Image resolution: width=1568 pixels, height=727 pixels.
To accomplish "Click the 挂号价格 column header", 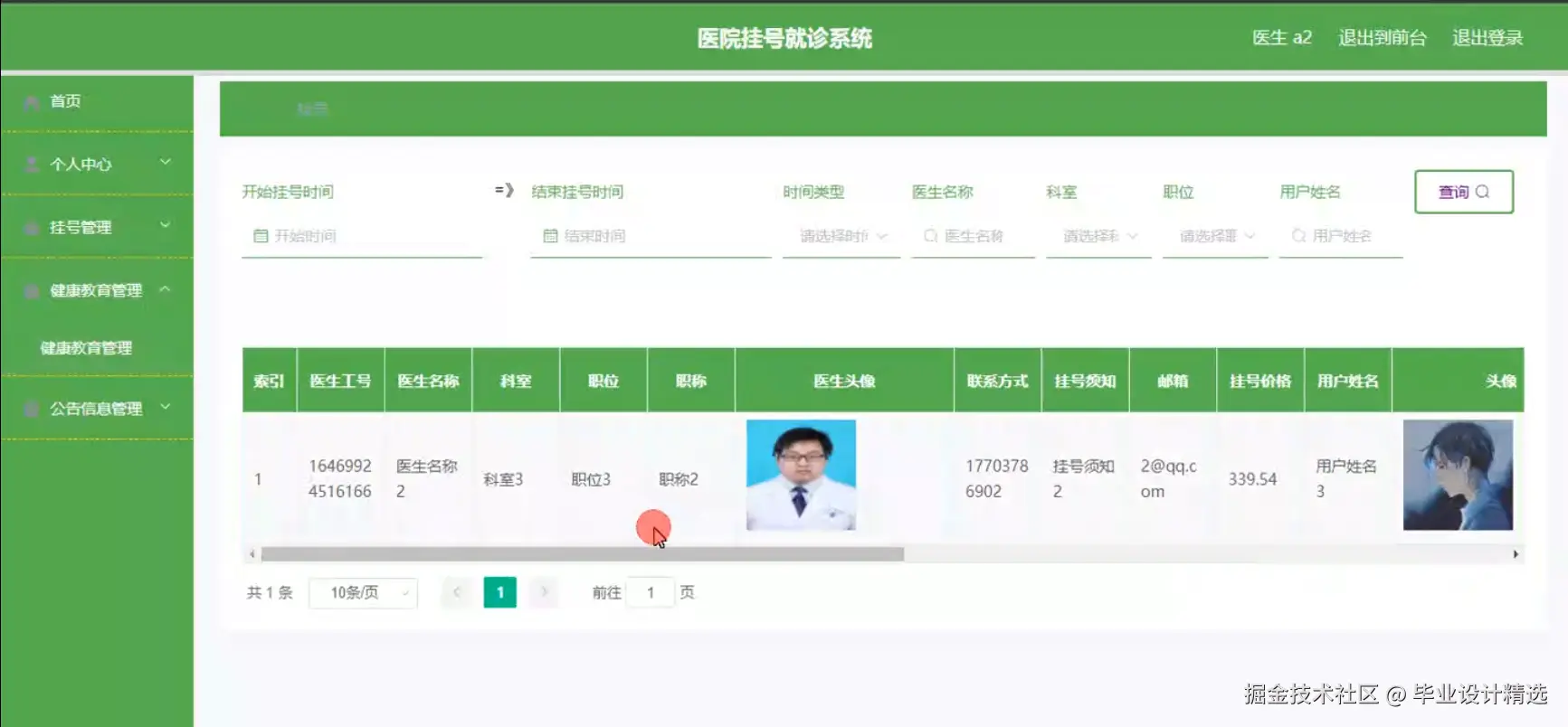I will [1260, 381].
